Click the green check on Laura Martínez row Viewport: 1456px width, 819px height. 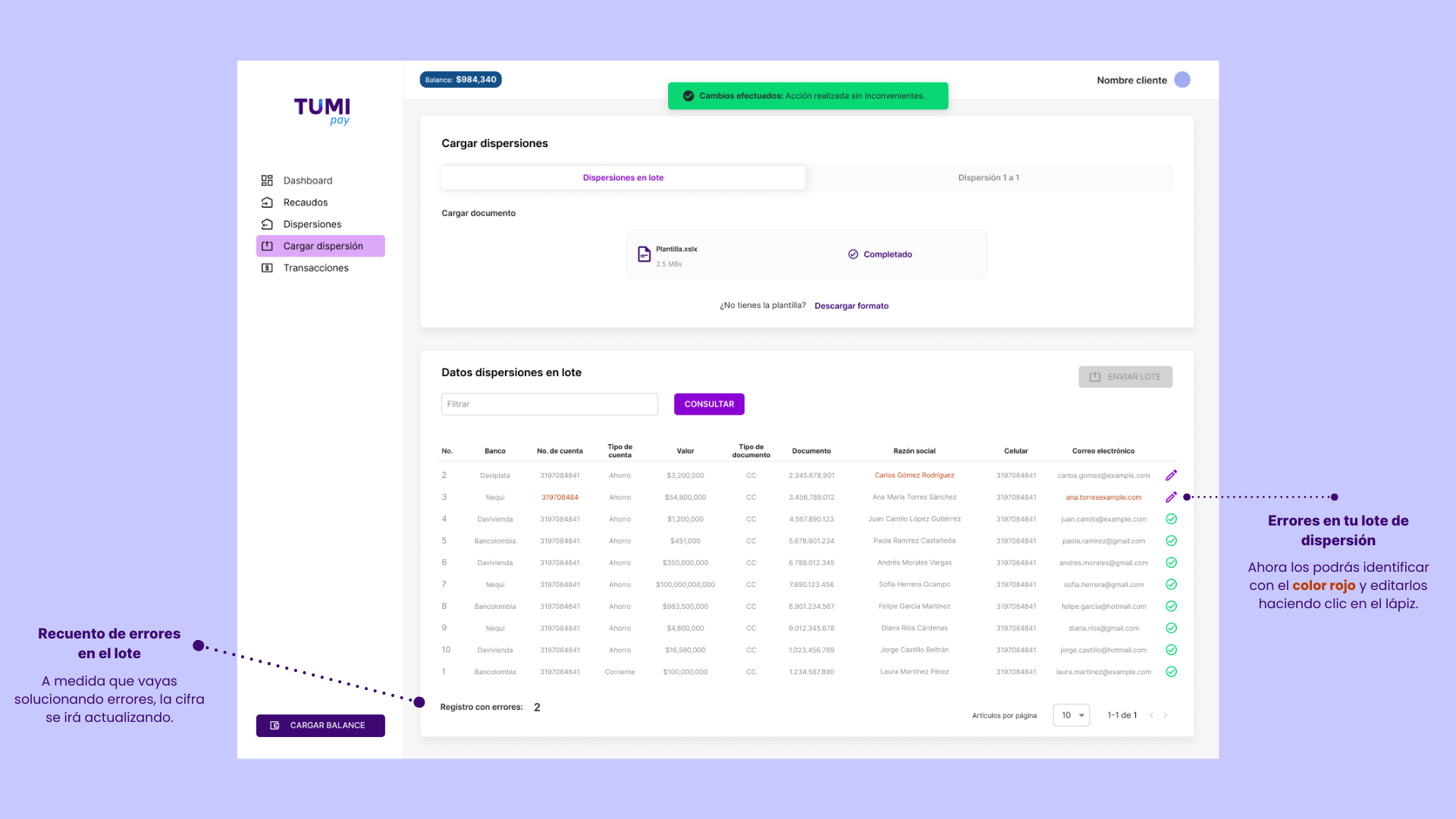pyautogui.click(x=1171, y=672)
